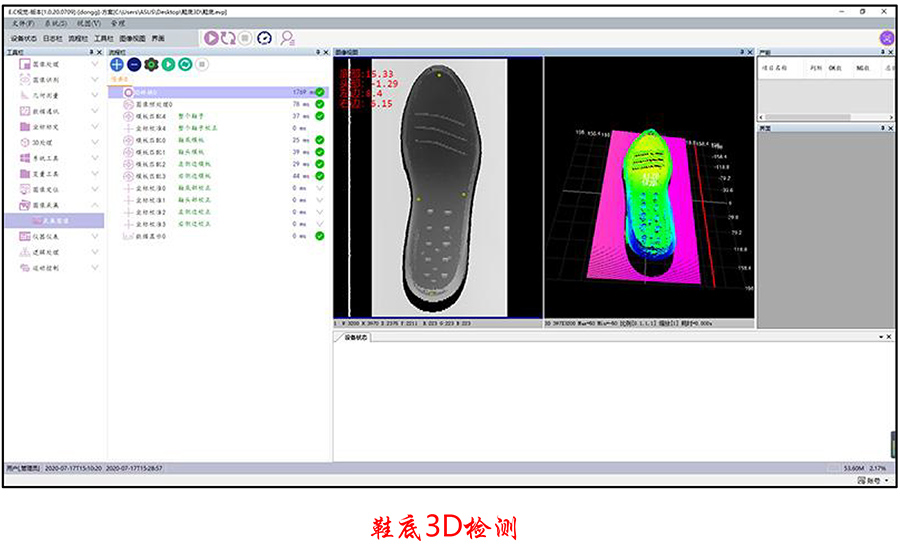Click the dark blue minus remove-step icon
Image resolution: width=900 pixels, height=545 pixels.
(x=133, y=64)
